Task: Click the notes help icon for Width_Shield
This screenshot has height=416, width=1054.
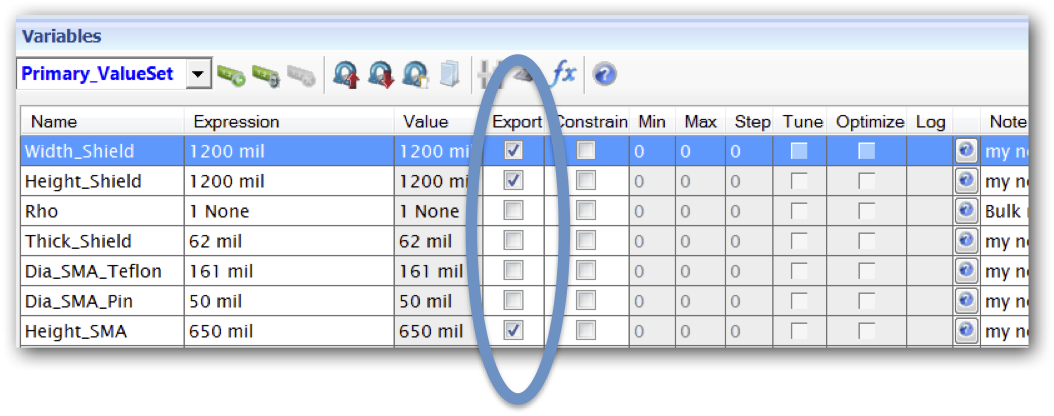Action: [966, 151]
